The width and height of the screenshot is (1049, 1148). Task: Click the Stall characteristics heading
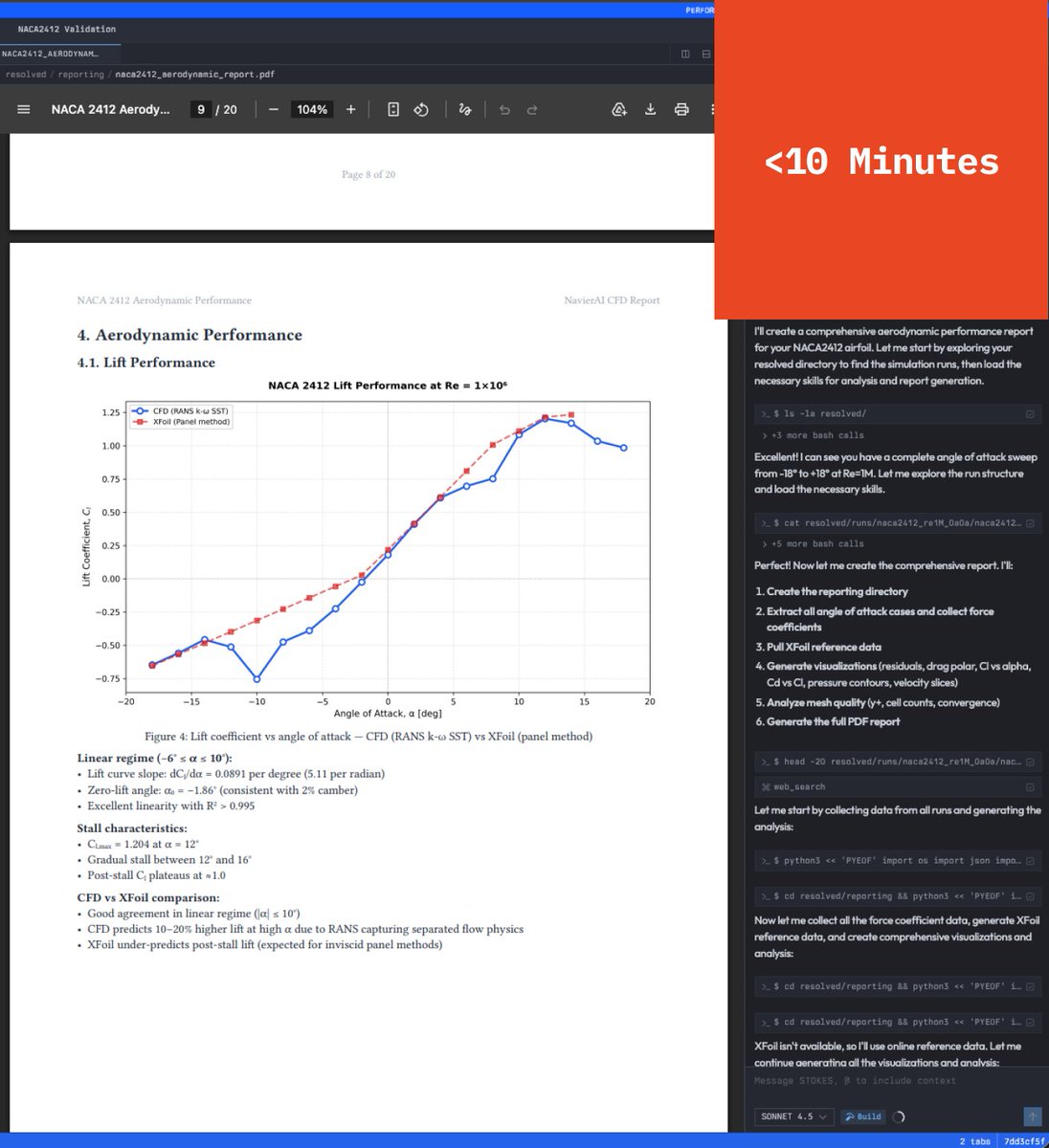[x=132, y=828]
